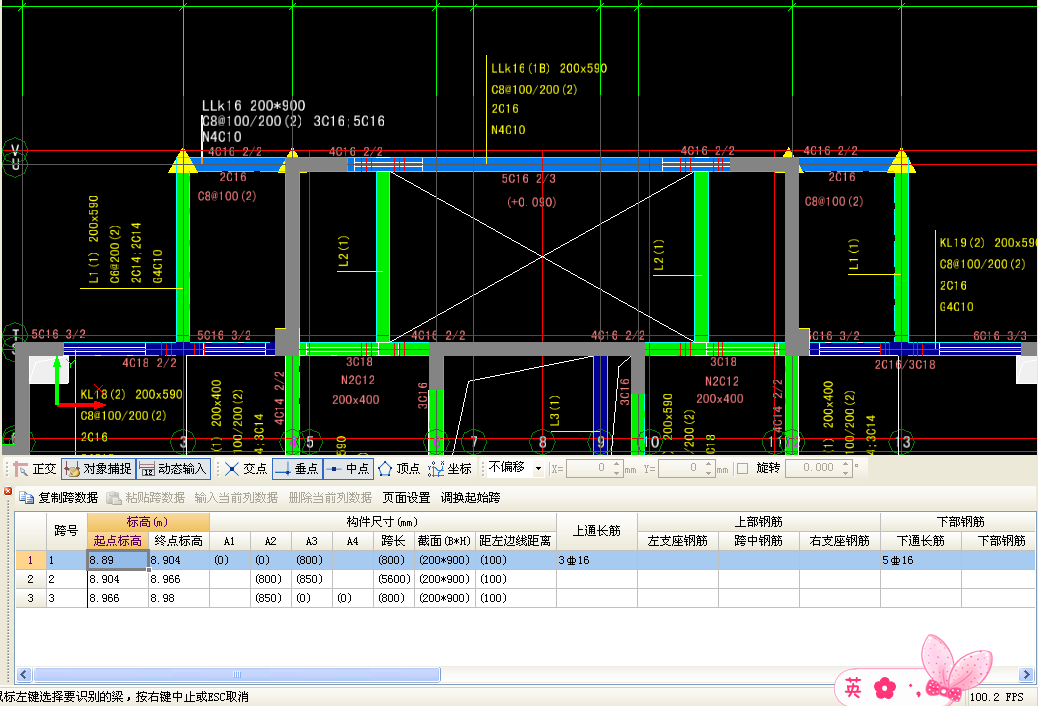1038x706 pixels.
Task: Select upper rebar cell 3⌀16
Action: [596, 560]
